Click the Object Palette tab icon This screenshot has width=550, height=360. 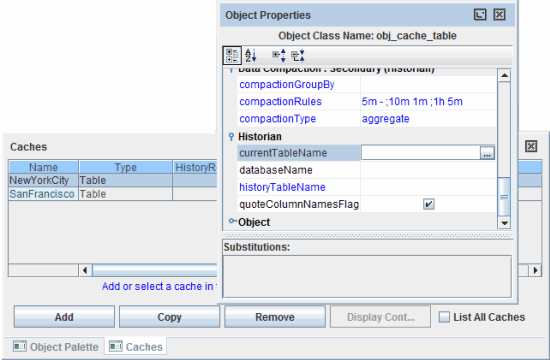20,346
